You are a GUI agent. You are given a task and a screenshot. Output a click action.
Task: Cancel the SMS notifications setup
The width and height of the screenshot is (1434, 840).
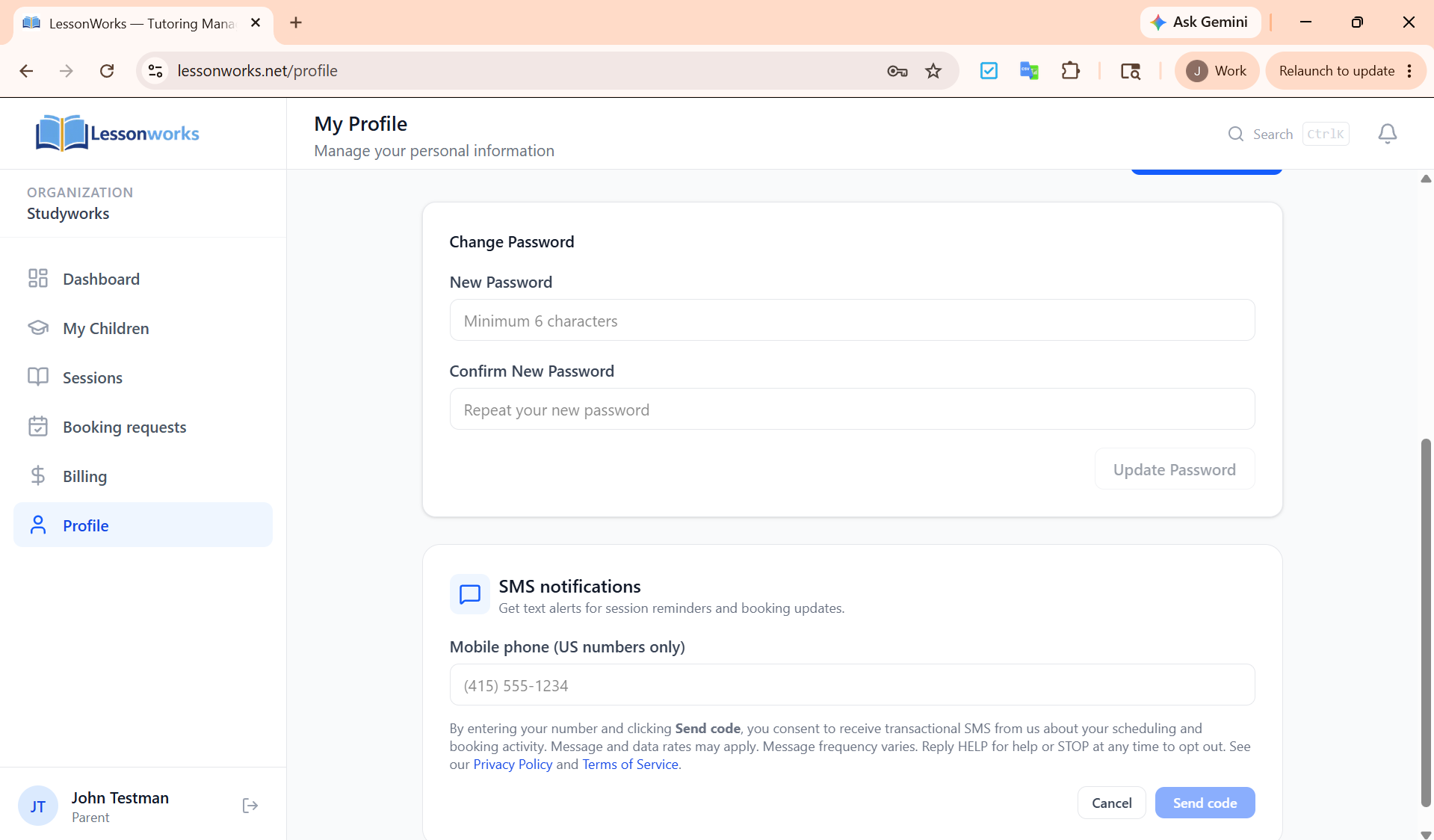[x=1111, y=803]
